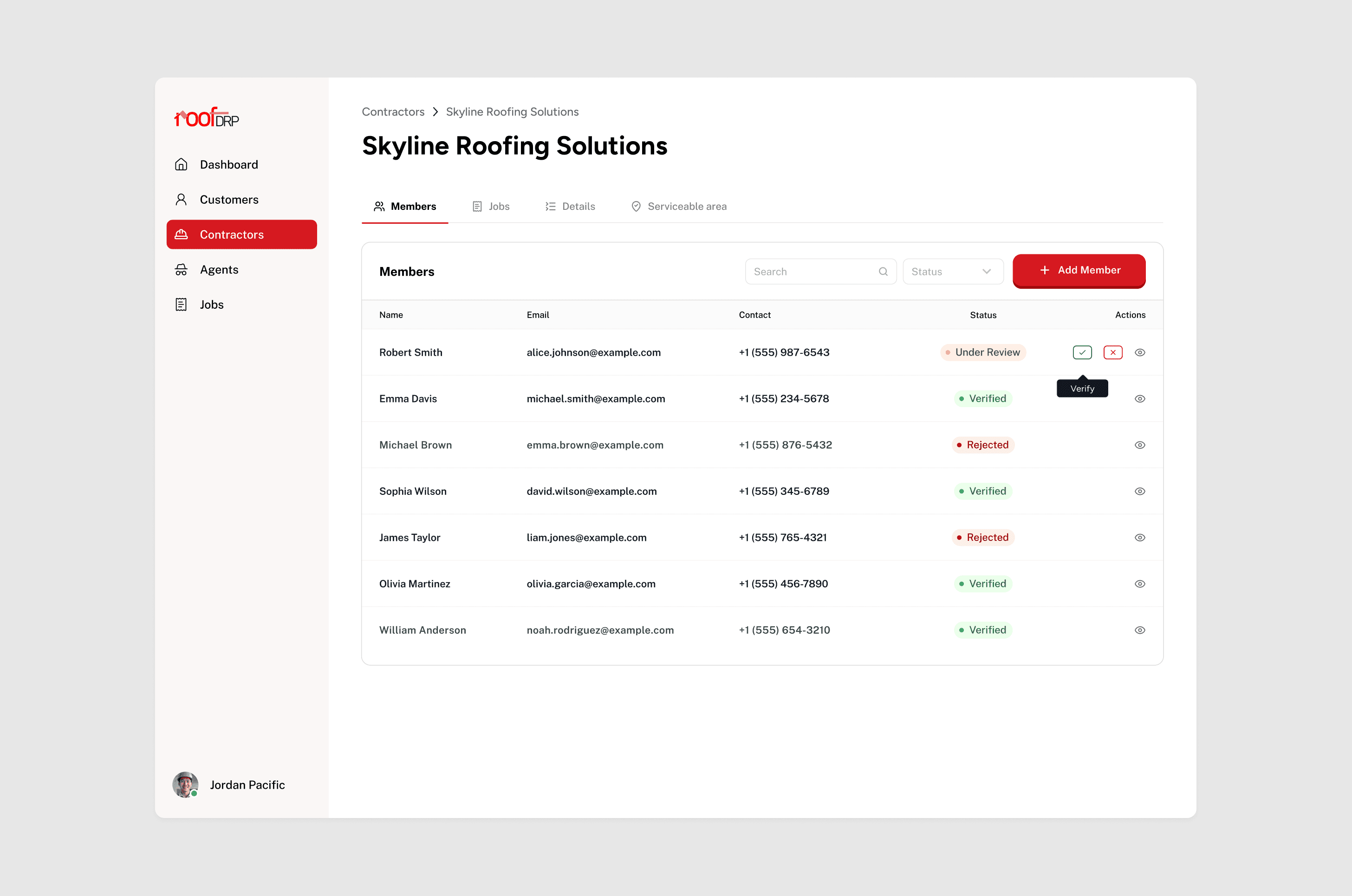This screenshot has height=896, width=1352.
Task: Click the red reject X for Robert Smith
Action: tap(1112, 352)
